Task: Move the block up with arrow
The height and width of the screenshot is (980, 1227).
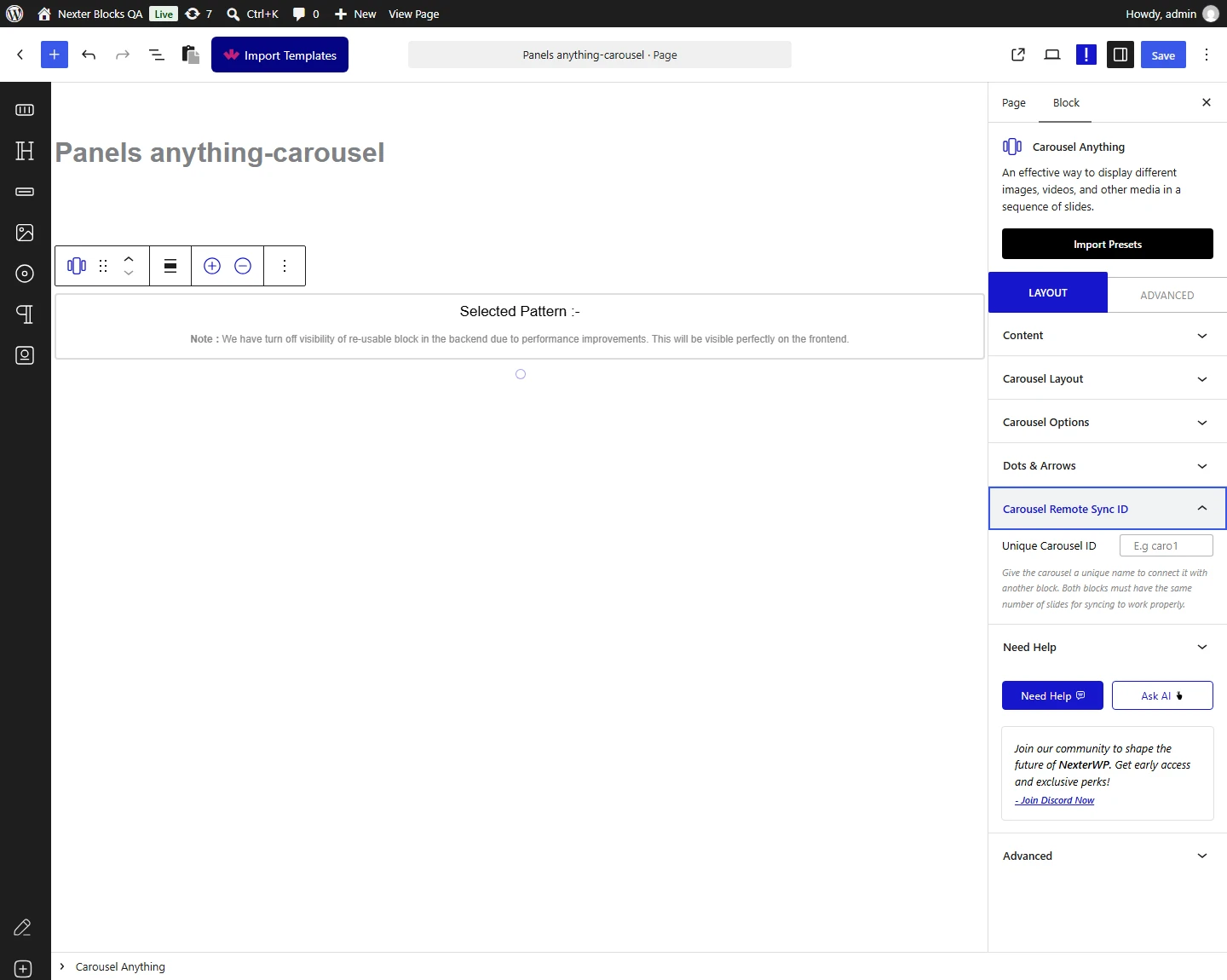Action: click(x=129, y=258)
